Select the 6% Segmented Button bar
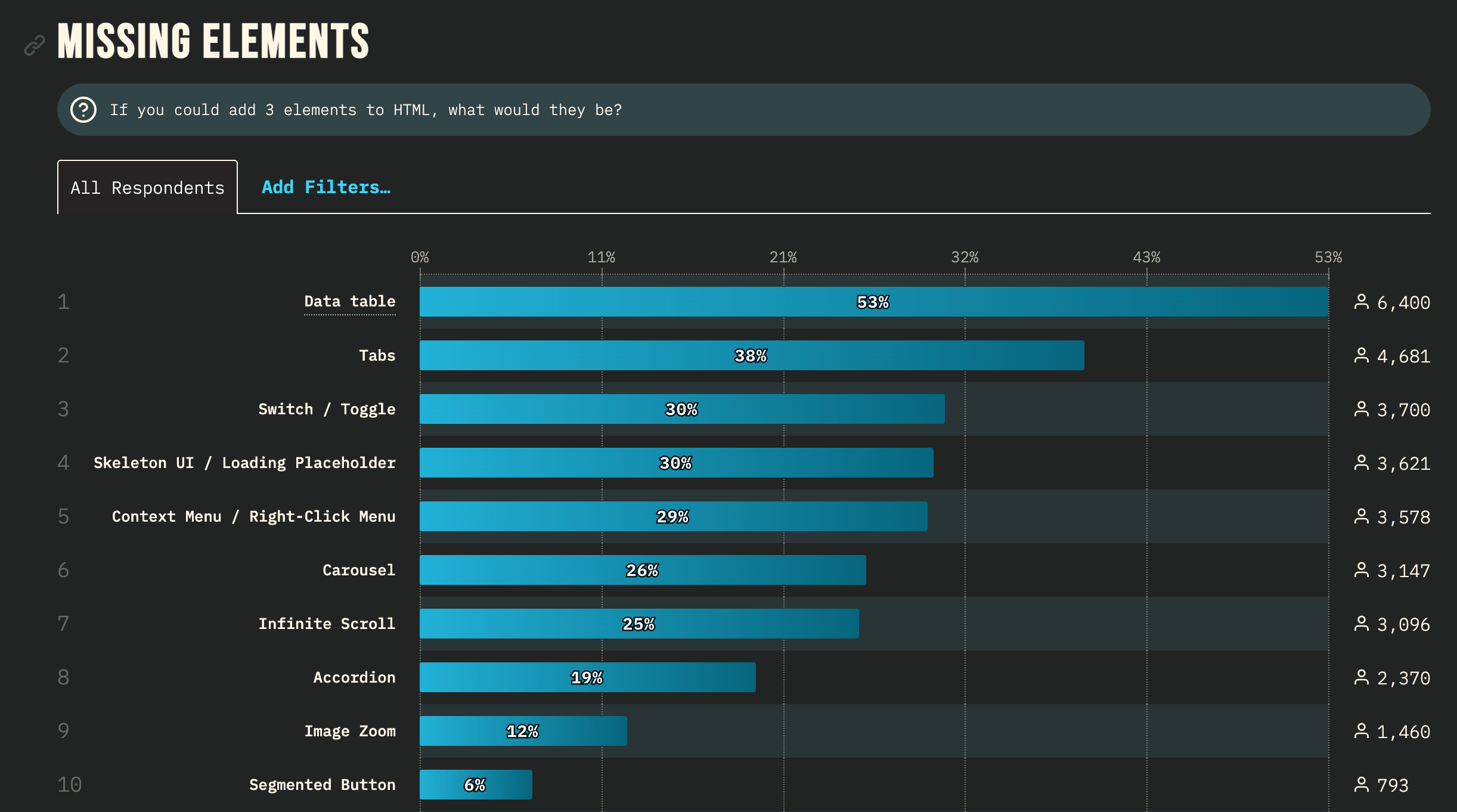The width and height of the screenshot is (1457, 812). click(475, 785)
